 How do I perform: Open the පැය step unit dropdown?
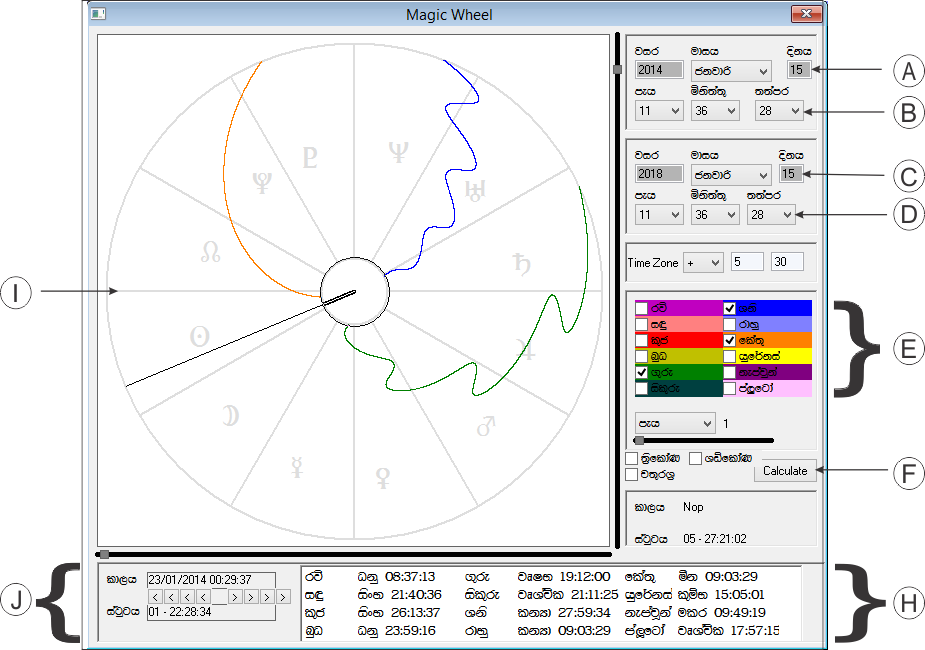tap(675, 423)
